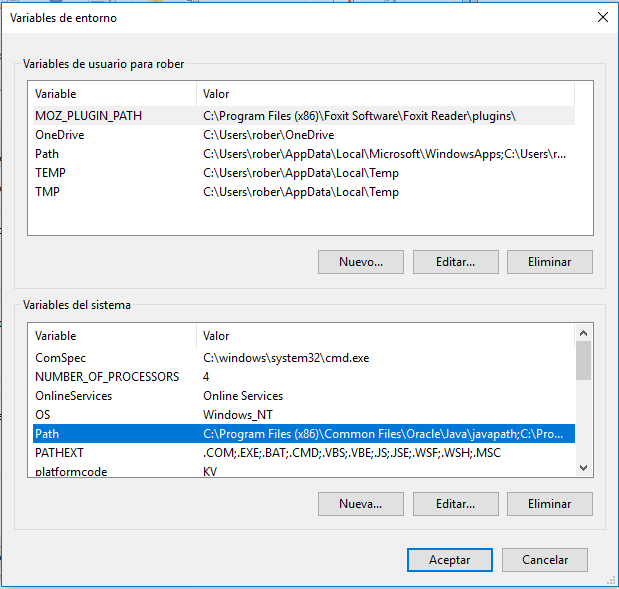This screenshot has height=589, width=619.
Task: Click the Online Services value
Action: tap(243, 396)
